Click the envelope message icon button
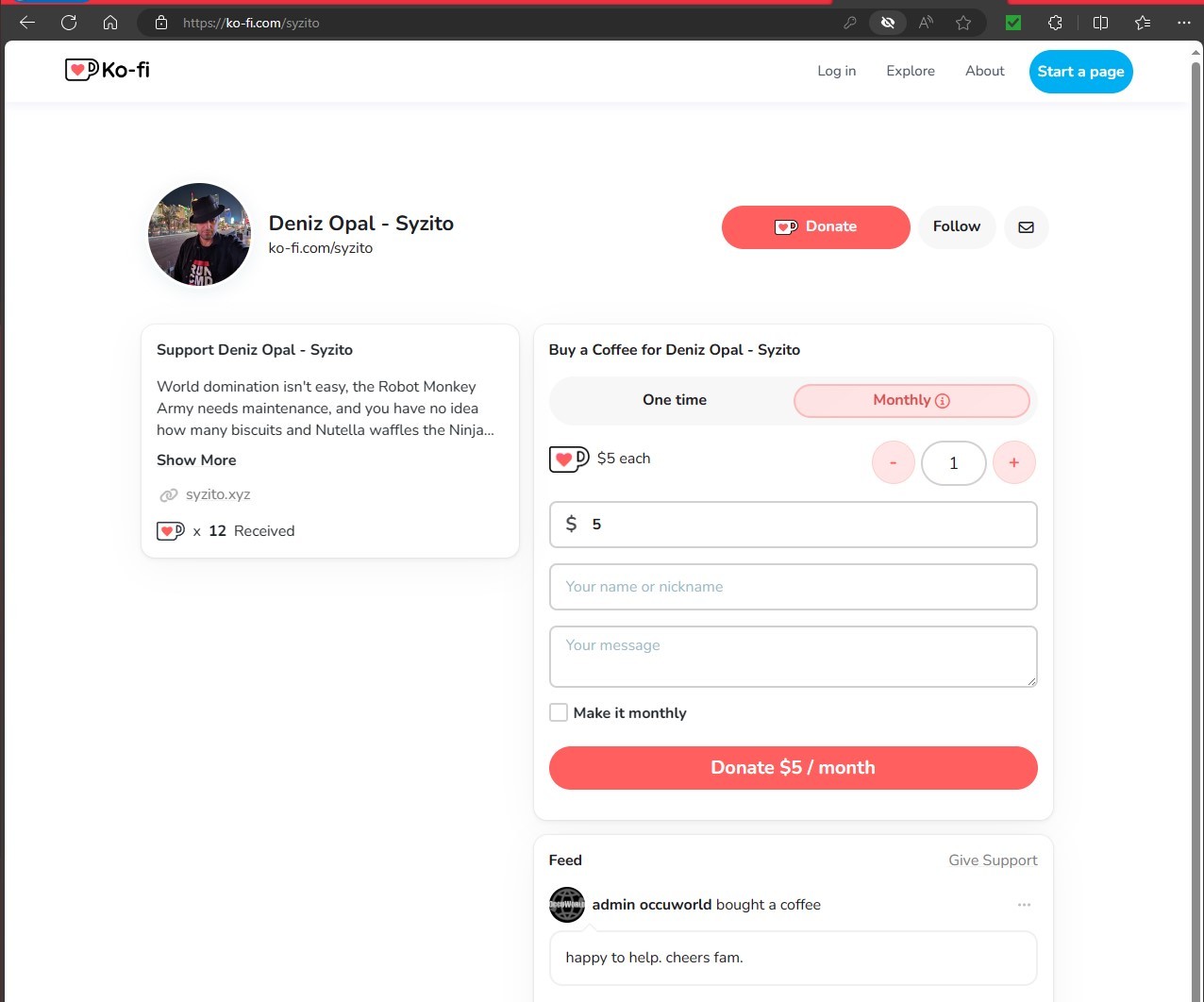This screenshot has height=1002, width=1204. point(1026,227)
